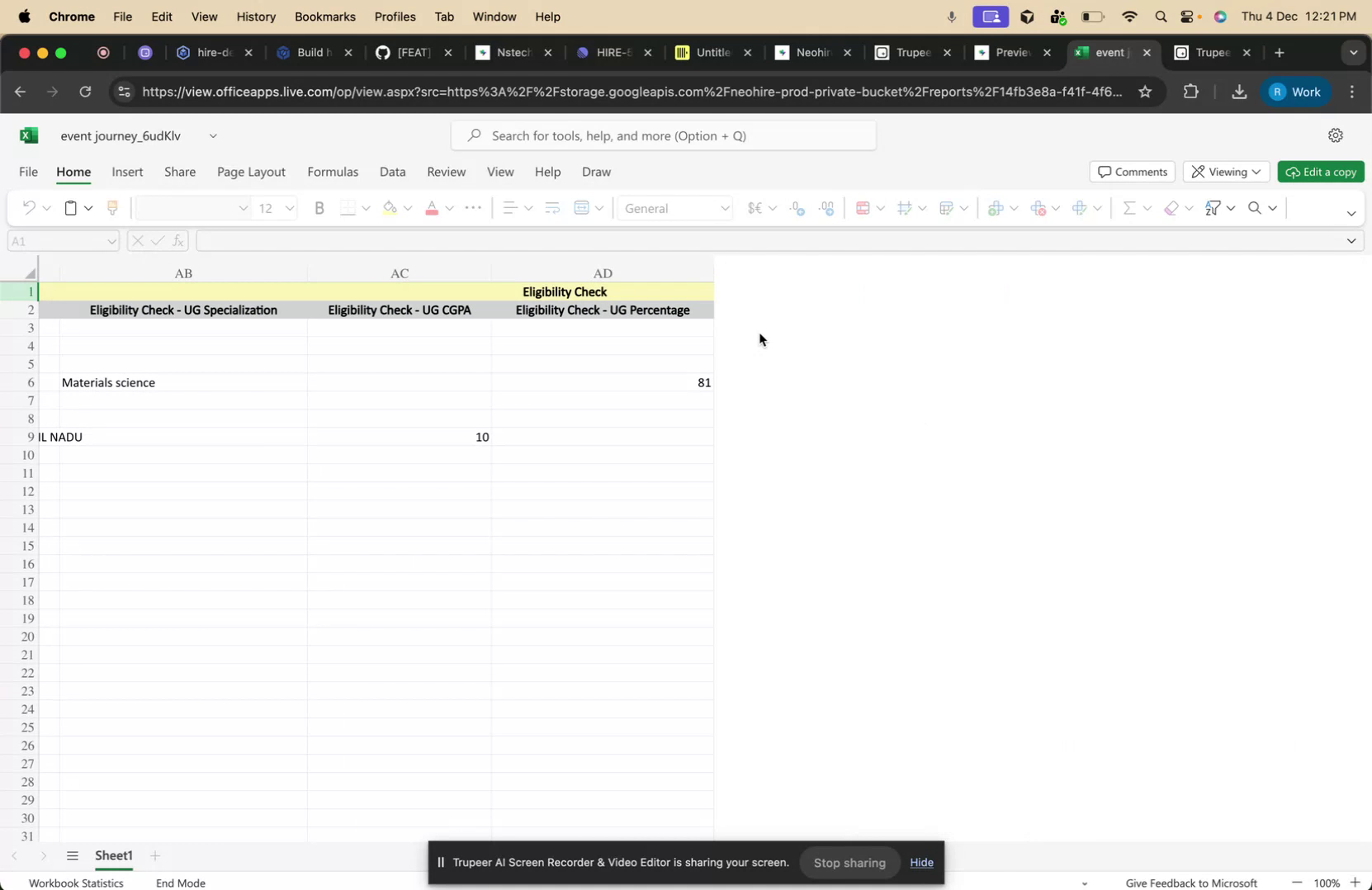The image size is (1372, 890).
Task: Switch to the Formulas ribbon tab
Action: pyautogui.click(x=333, y=172)
